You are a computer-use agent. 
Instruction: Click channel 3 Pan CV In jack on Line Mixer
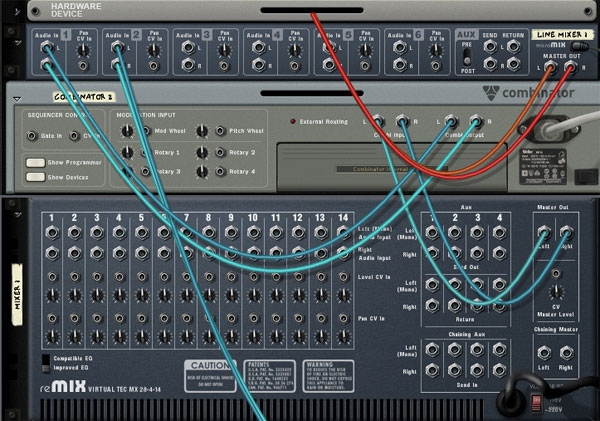coord(224,66)
